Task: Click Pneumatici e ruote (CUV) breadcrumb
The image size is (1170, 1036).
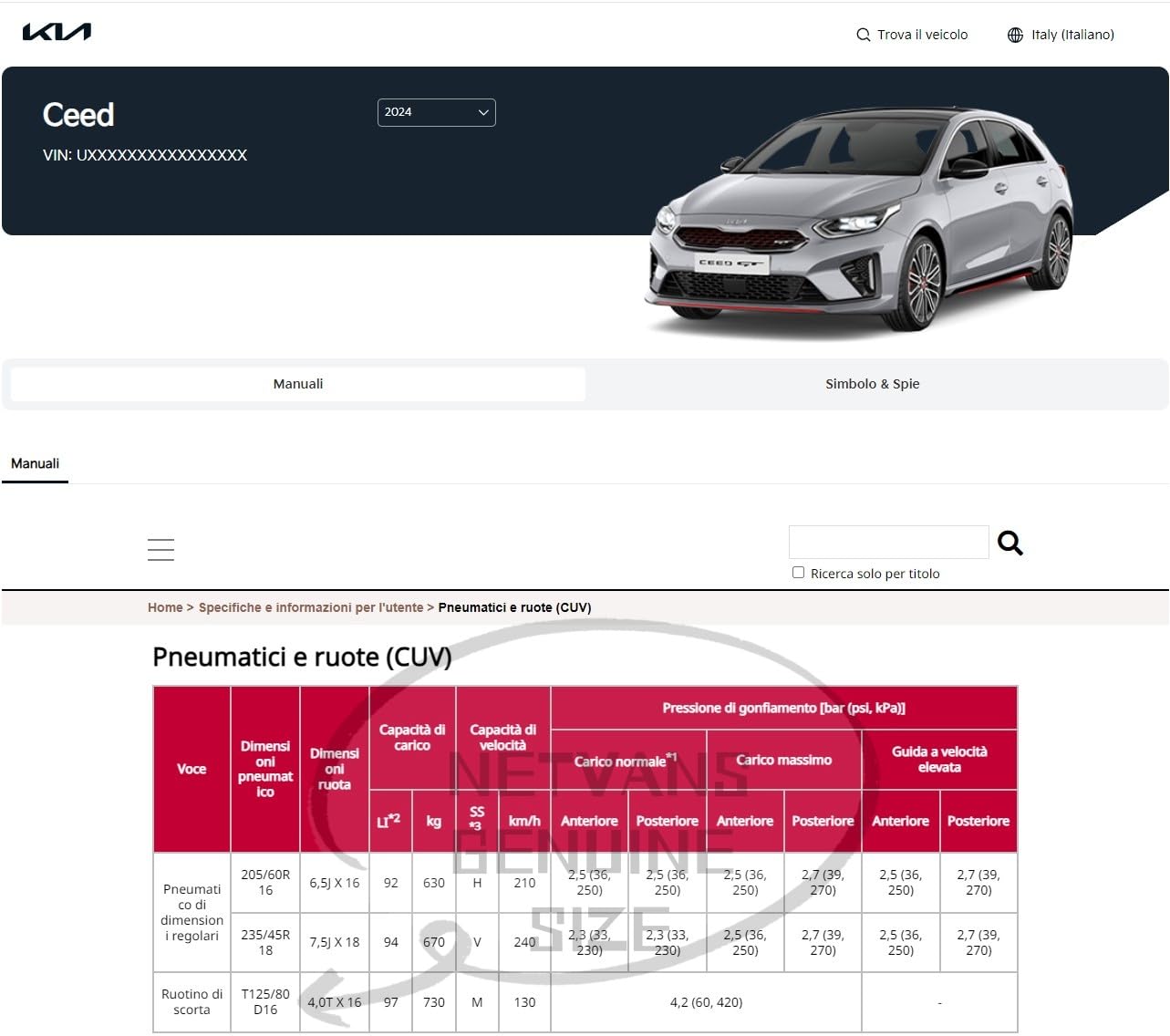Action: pos(514,607)
